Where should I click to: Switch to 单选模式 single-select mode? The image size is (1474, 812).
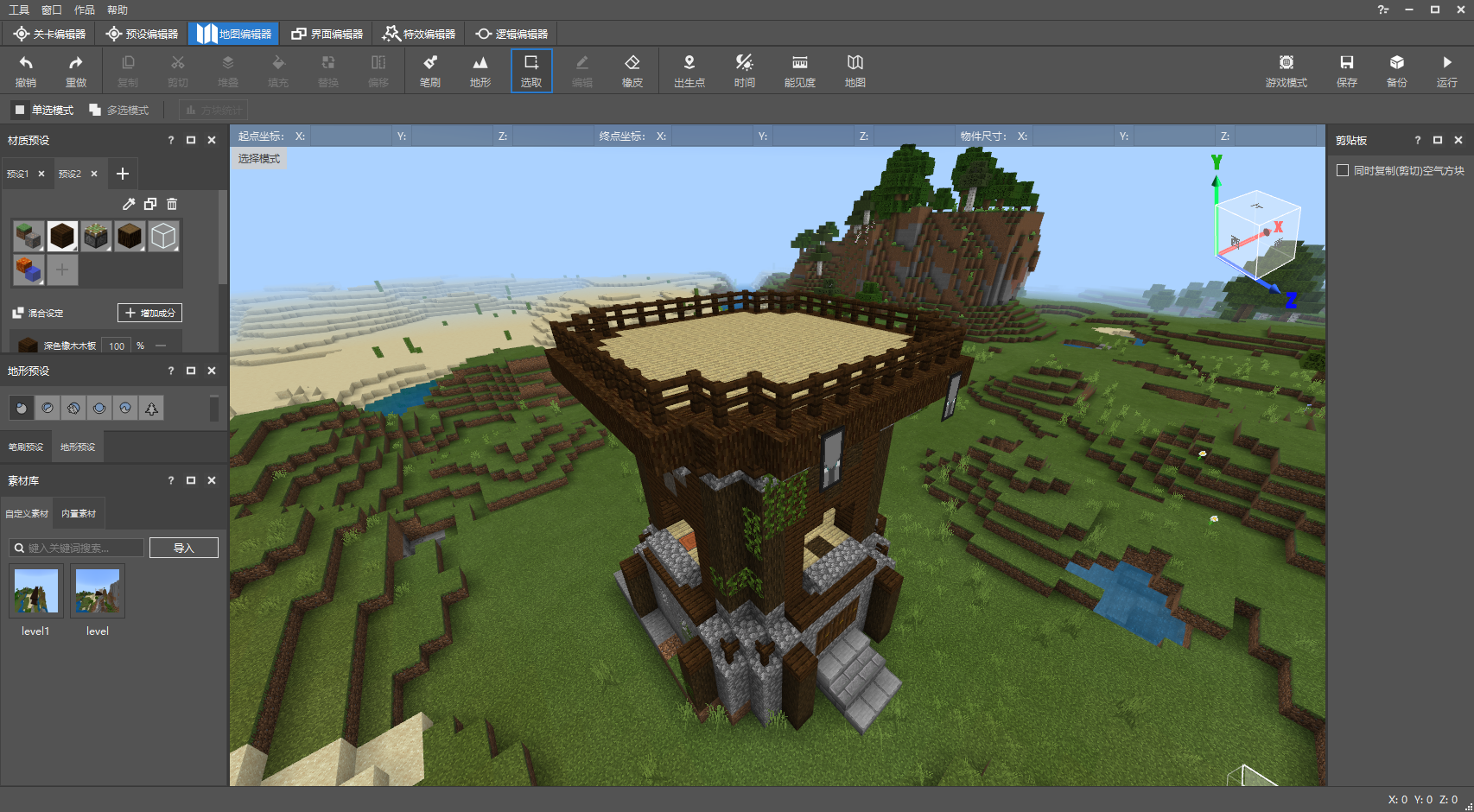coord(43,110)
